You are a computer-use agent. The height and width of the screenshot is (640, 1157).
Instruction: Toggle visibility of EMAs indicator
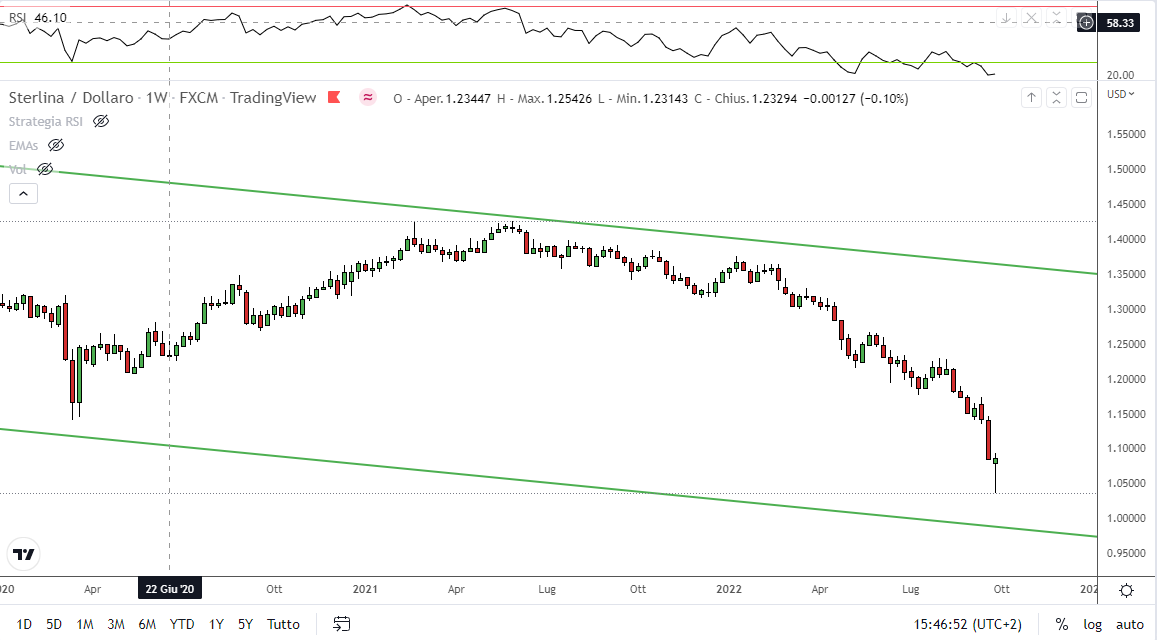(x=56, y=145)
